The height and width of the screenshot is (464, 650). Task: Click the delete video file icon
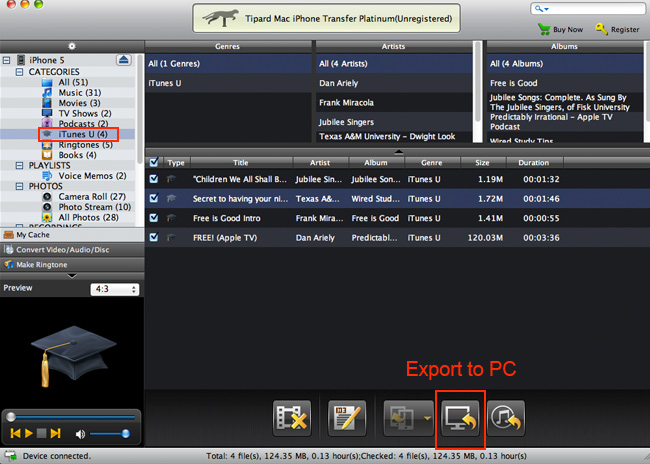[x=292, y=418]
